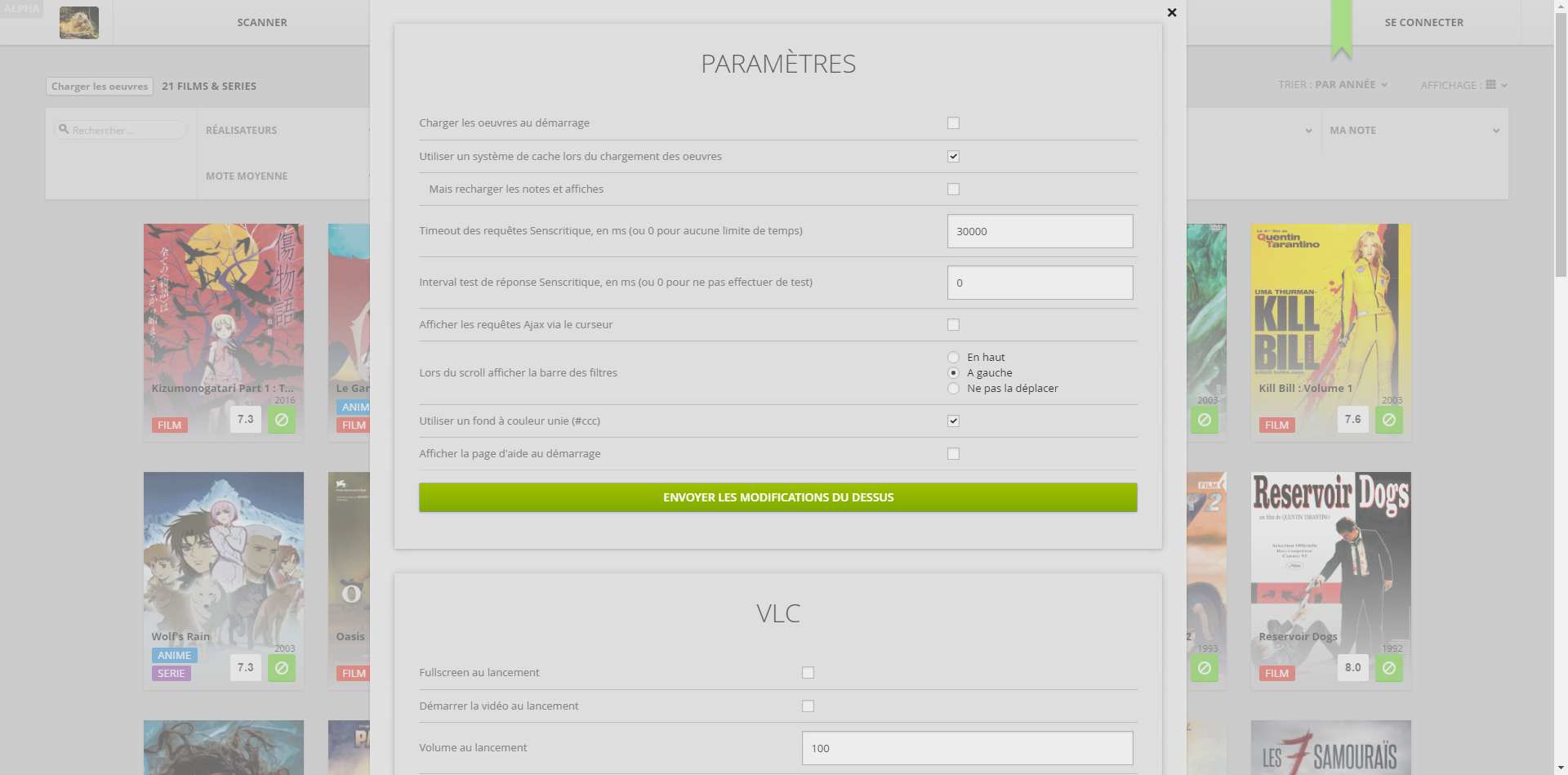Open the Scanner menu item
Image resolution: width=1568 pixels, height=775 pixels.
click(262, 23)
